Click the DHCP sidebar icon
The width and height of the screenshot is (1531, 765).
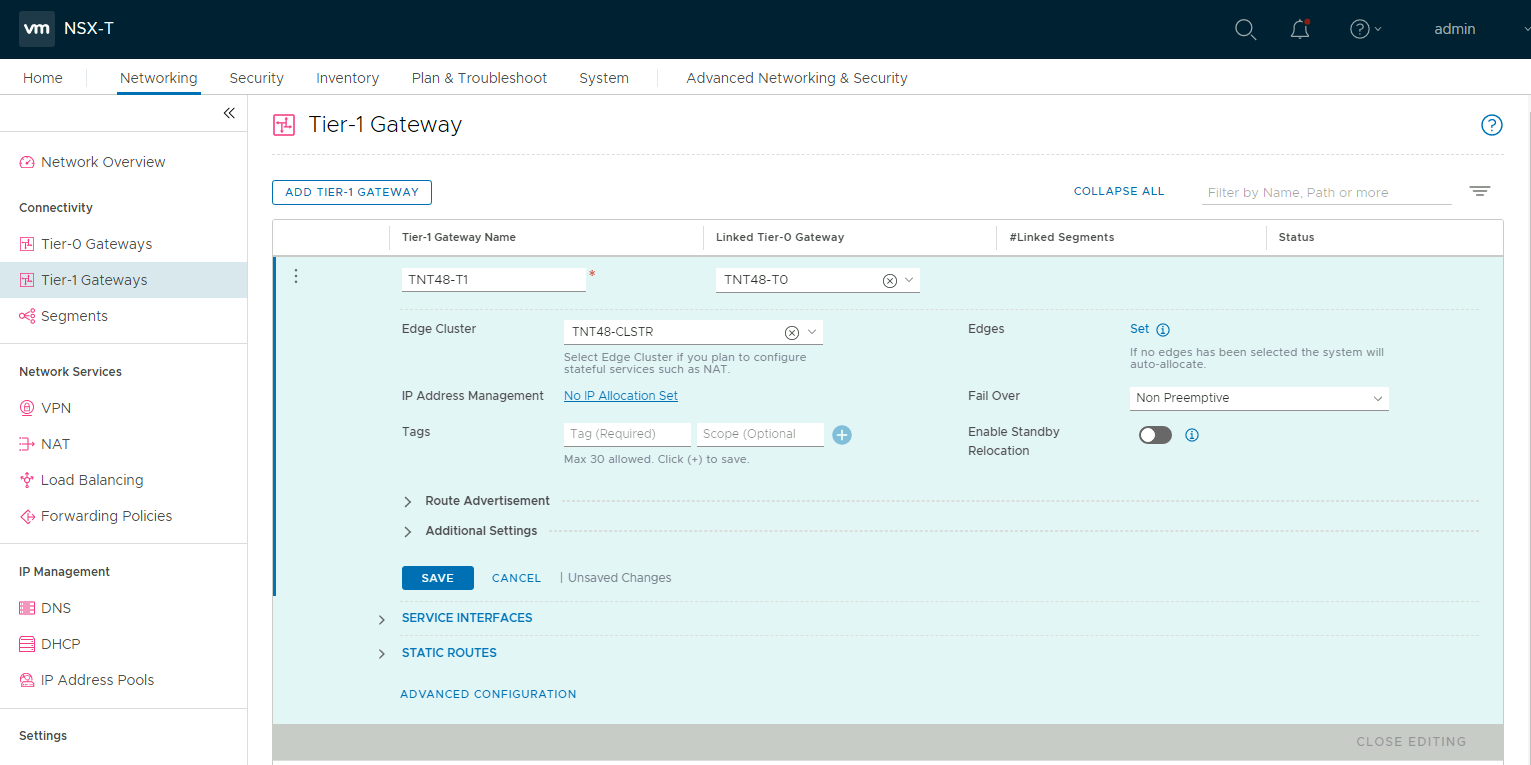tap(27, 644)
